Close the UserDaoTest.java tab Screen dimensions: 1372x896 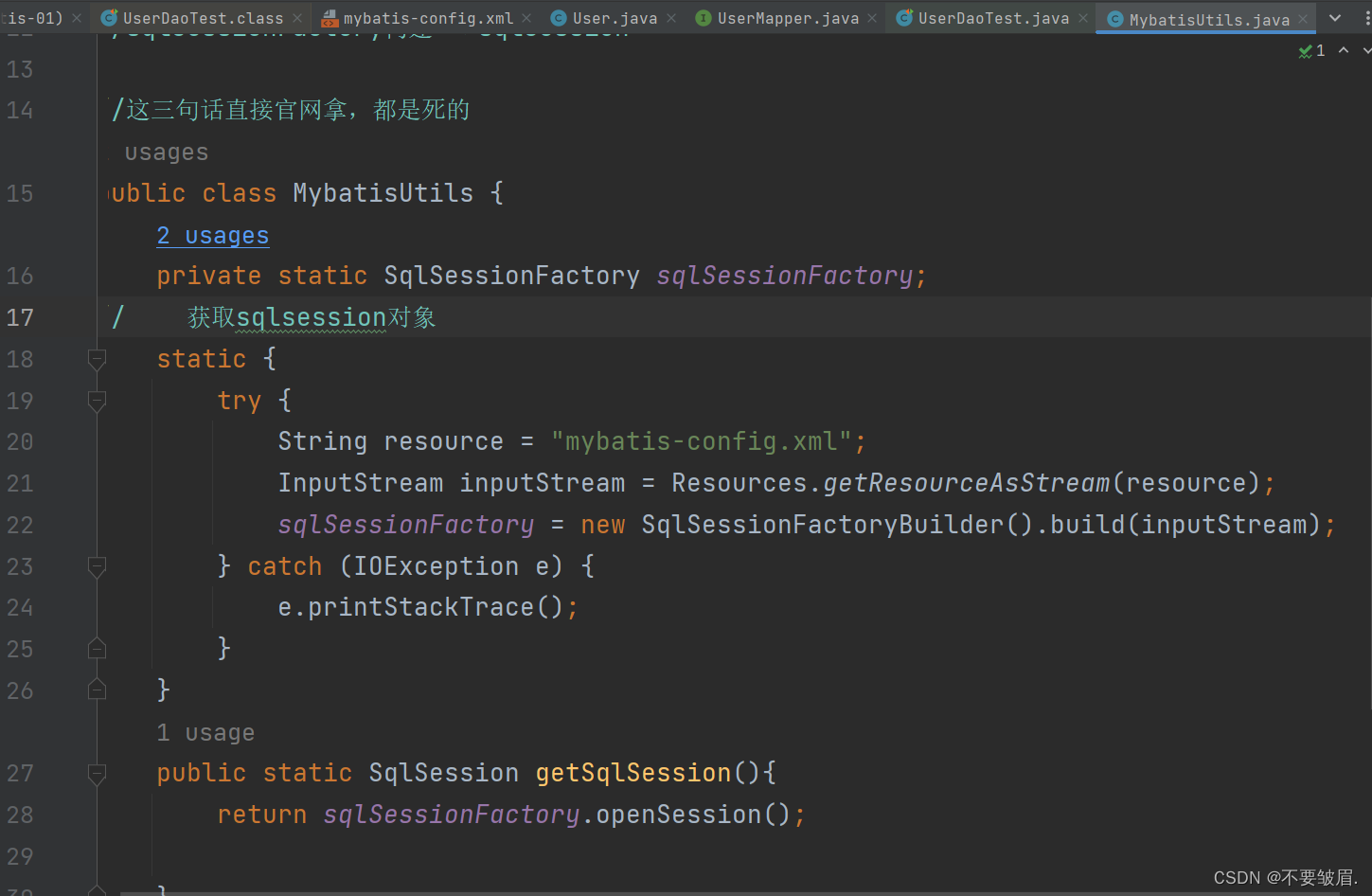[x=1083, y=18]
